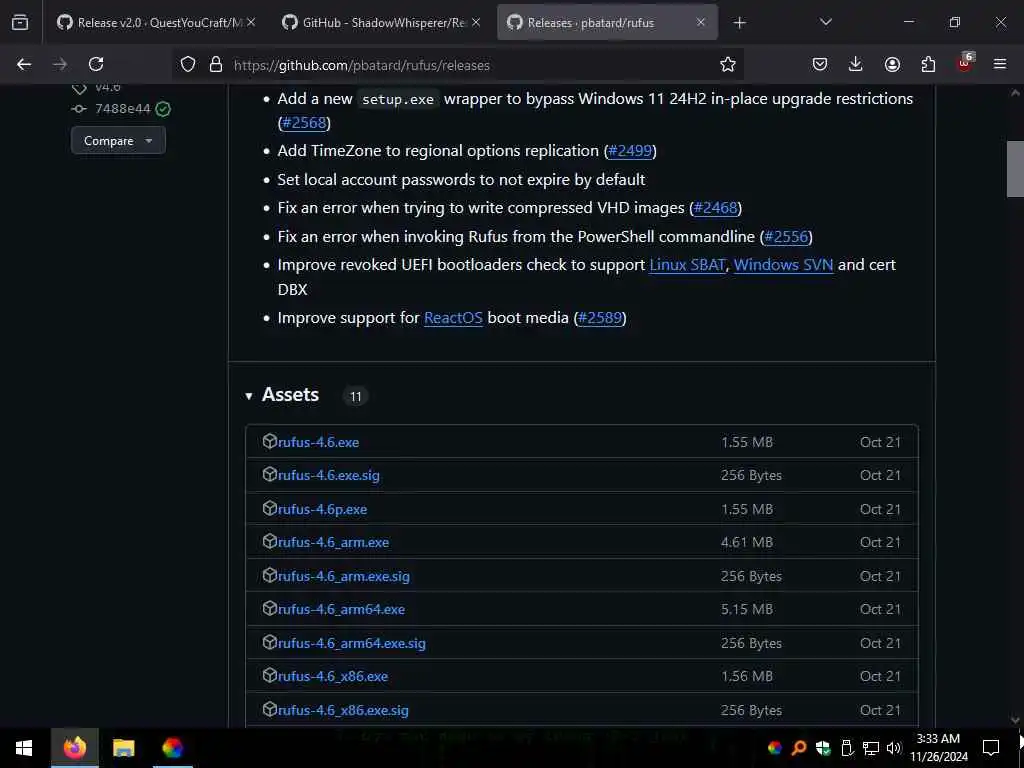Screen dimensions: 1024x768
Task: Download rufus-4.6_arm.exe.sig asset
Action: tap(344, 576)
